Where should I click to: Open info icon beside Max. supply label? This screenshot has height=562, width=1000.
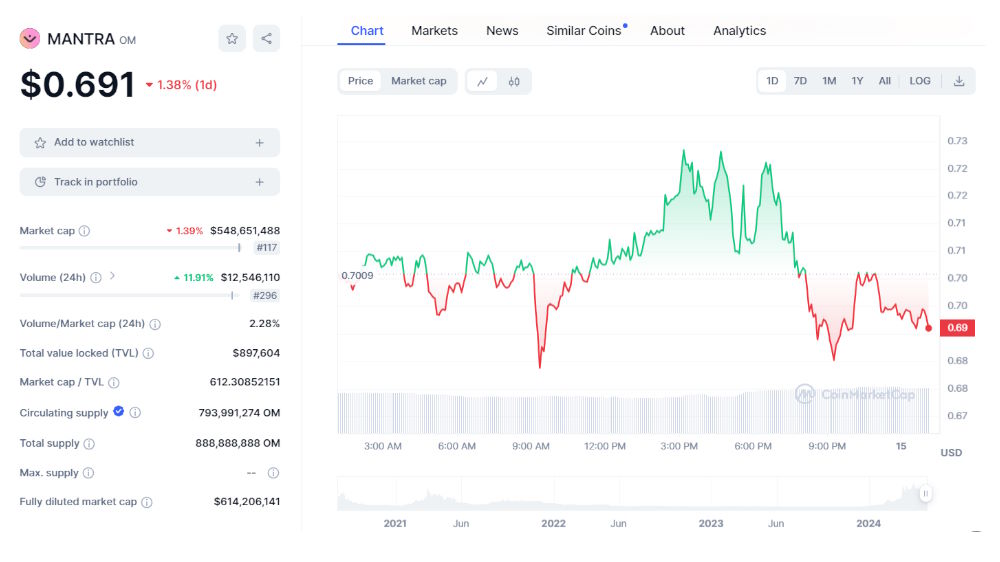click(89, 473)
